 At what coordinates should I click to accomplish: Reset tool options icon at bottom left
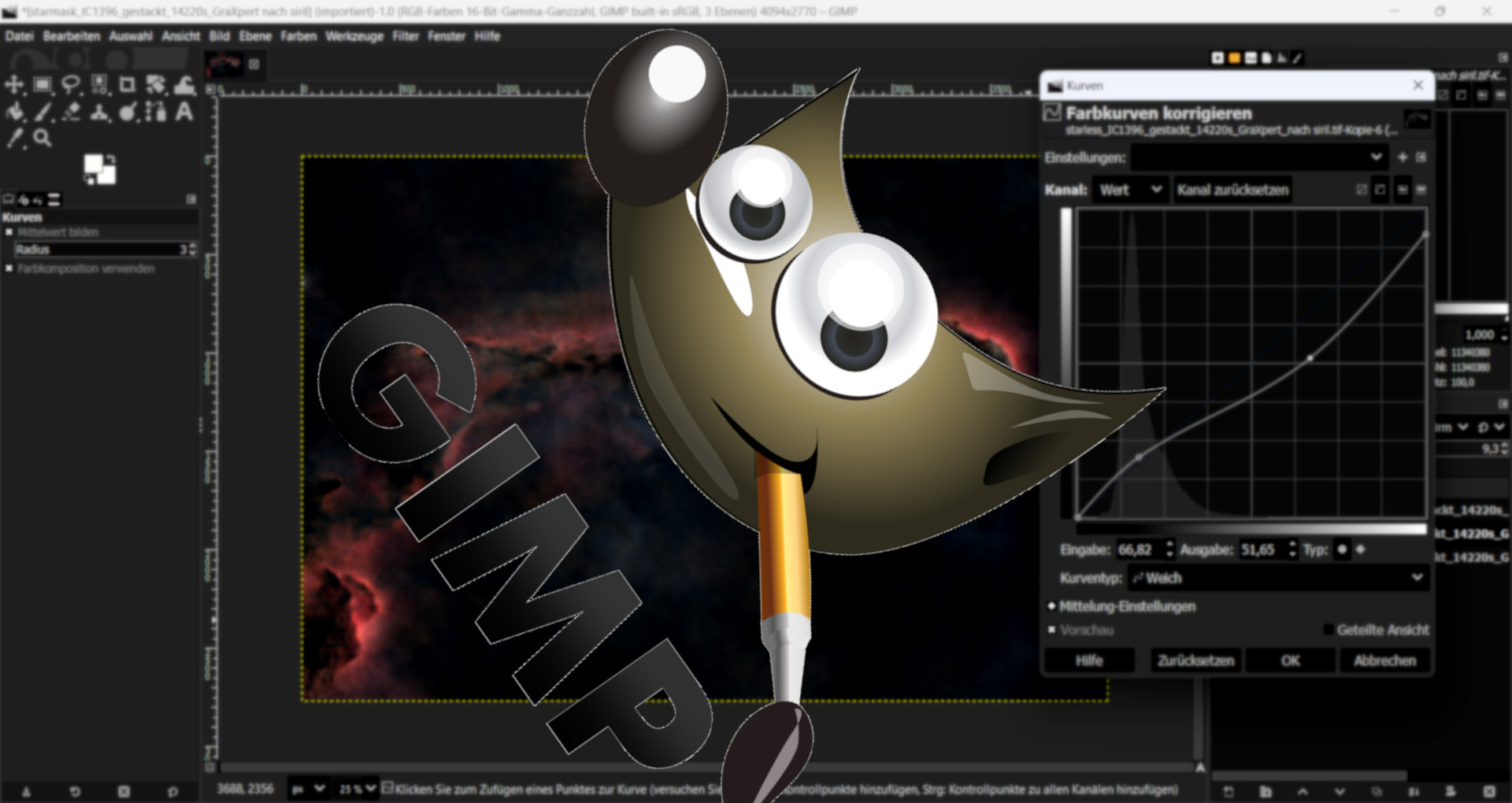[x=172, y=791]
